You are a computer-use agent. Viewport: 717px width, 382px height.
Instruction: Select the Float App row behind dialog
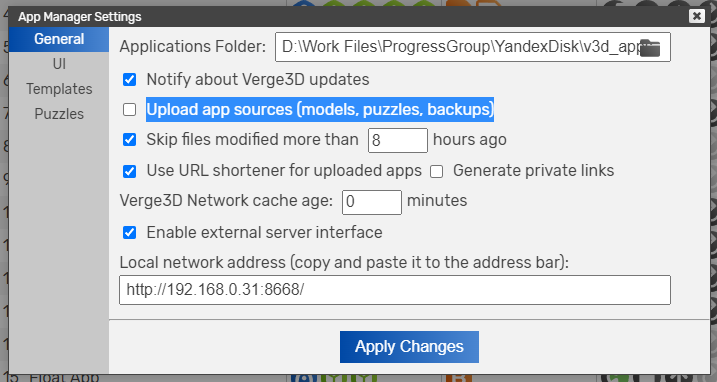[64, 378]
